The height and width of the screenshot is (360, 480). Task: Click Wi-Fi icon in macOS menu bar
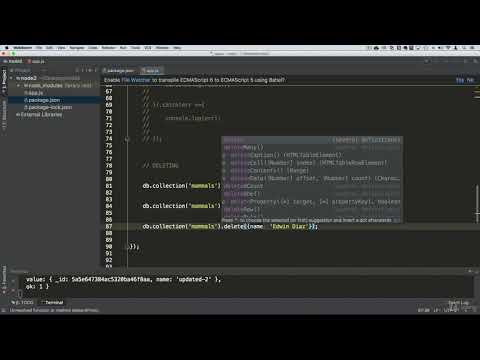(448, 48)
